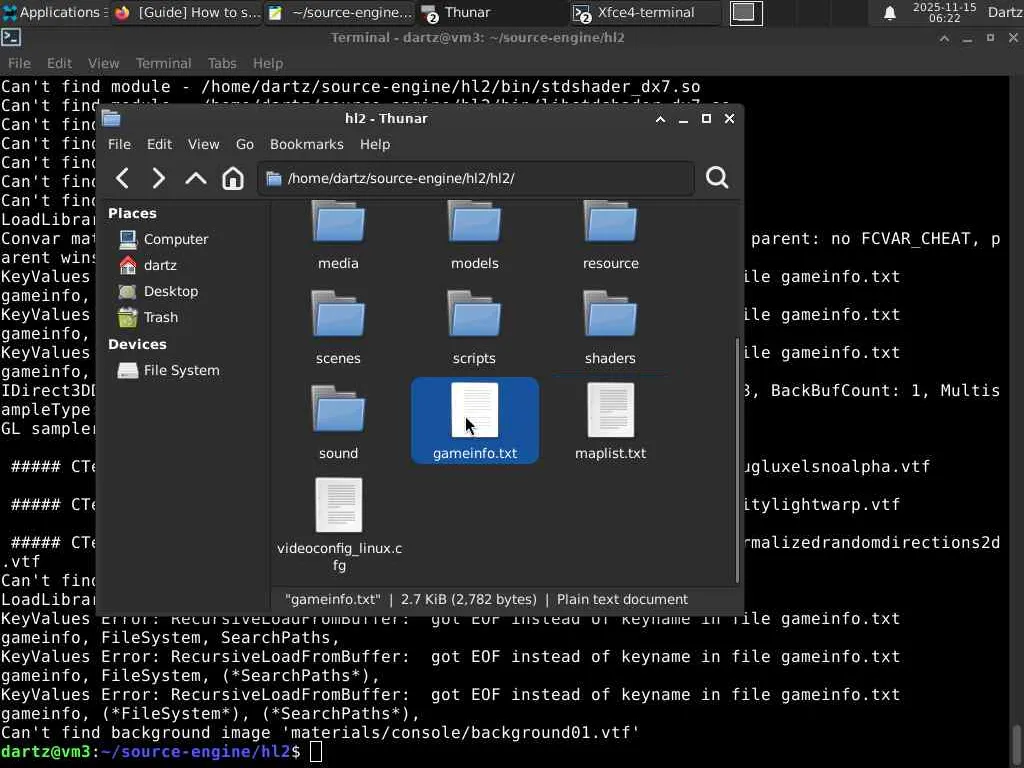Open the notification bell icon
Viewport: 1024px width, 768px height.
[889, 13]
